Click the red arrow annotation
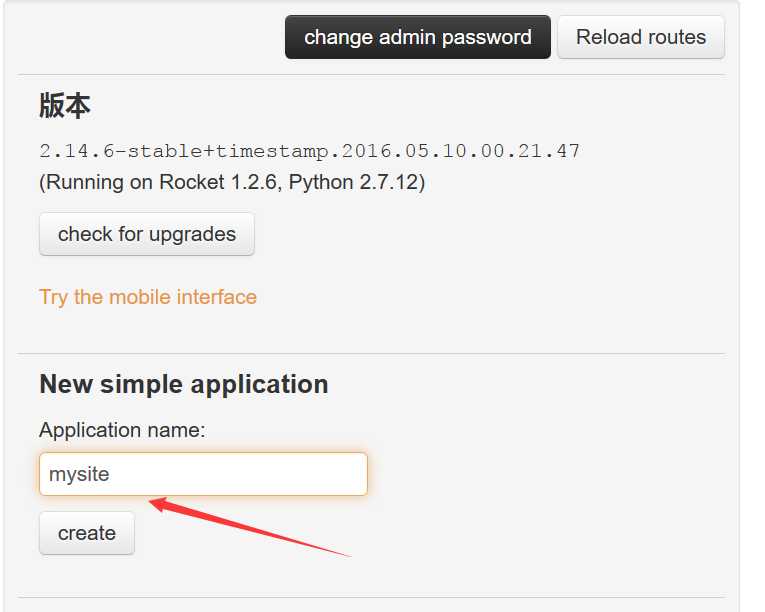 249,527
